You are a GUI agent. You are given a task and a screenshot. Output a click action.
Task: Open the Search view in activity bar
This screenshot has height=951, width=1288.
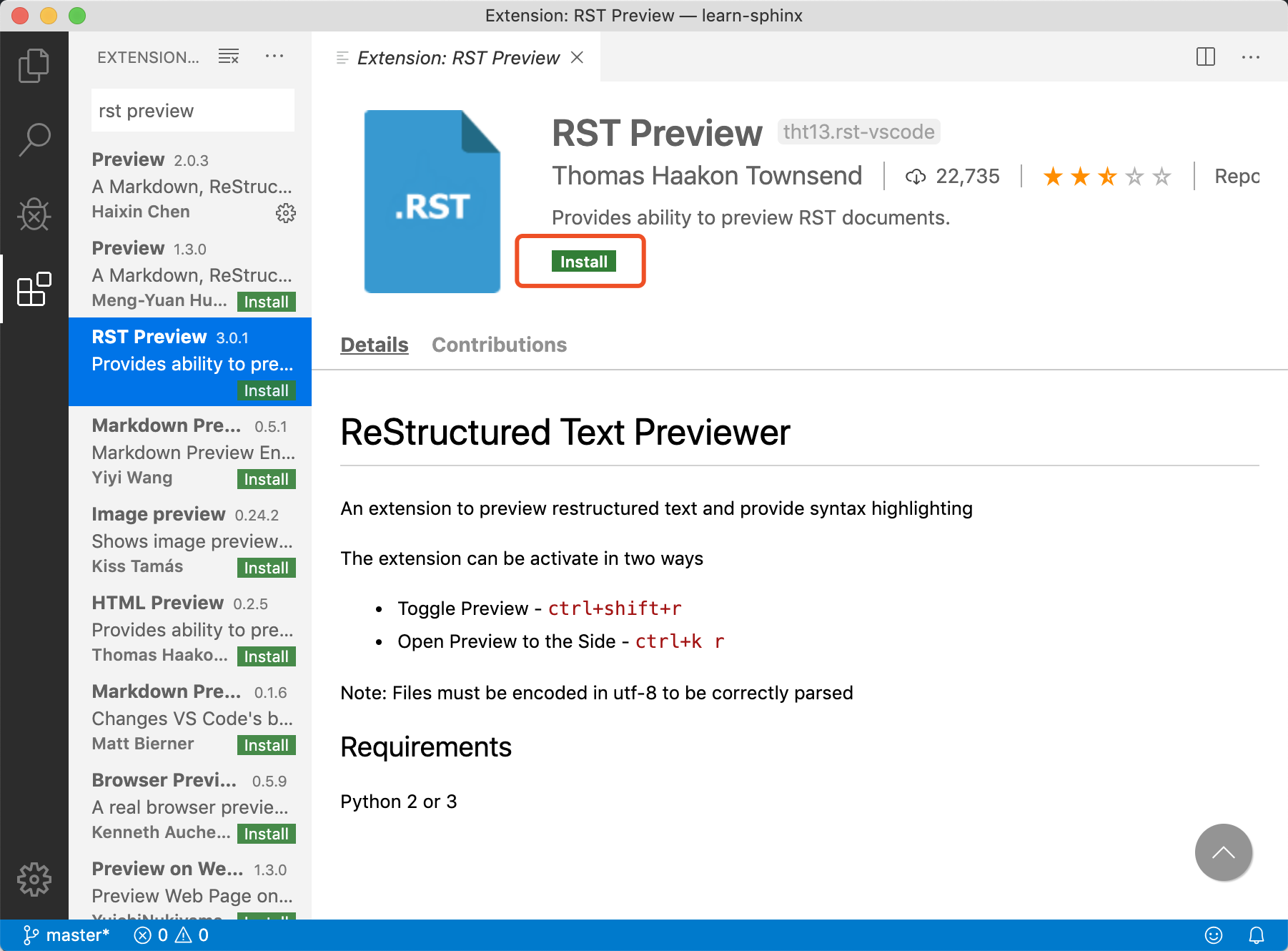click(34, 139)
